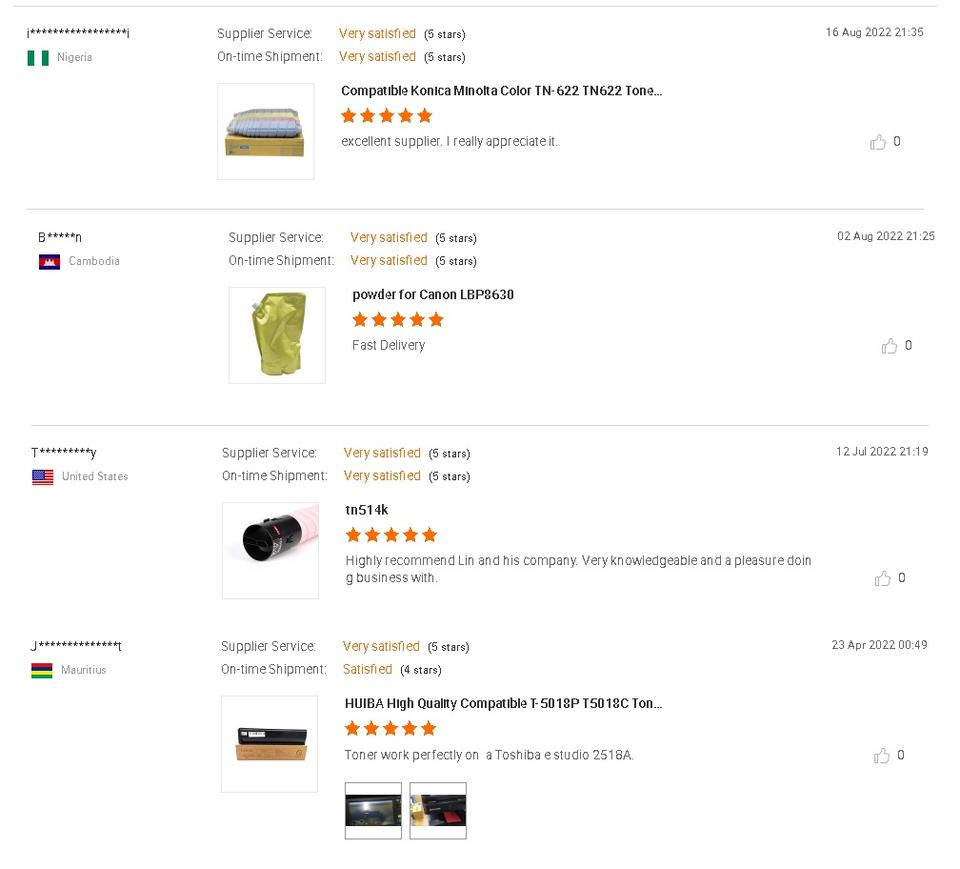Like the Nigeria buyer's review with thumbs-up
Screen dimensions: 960x869
point(878,142)
